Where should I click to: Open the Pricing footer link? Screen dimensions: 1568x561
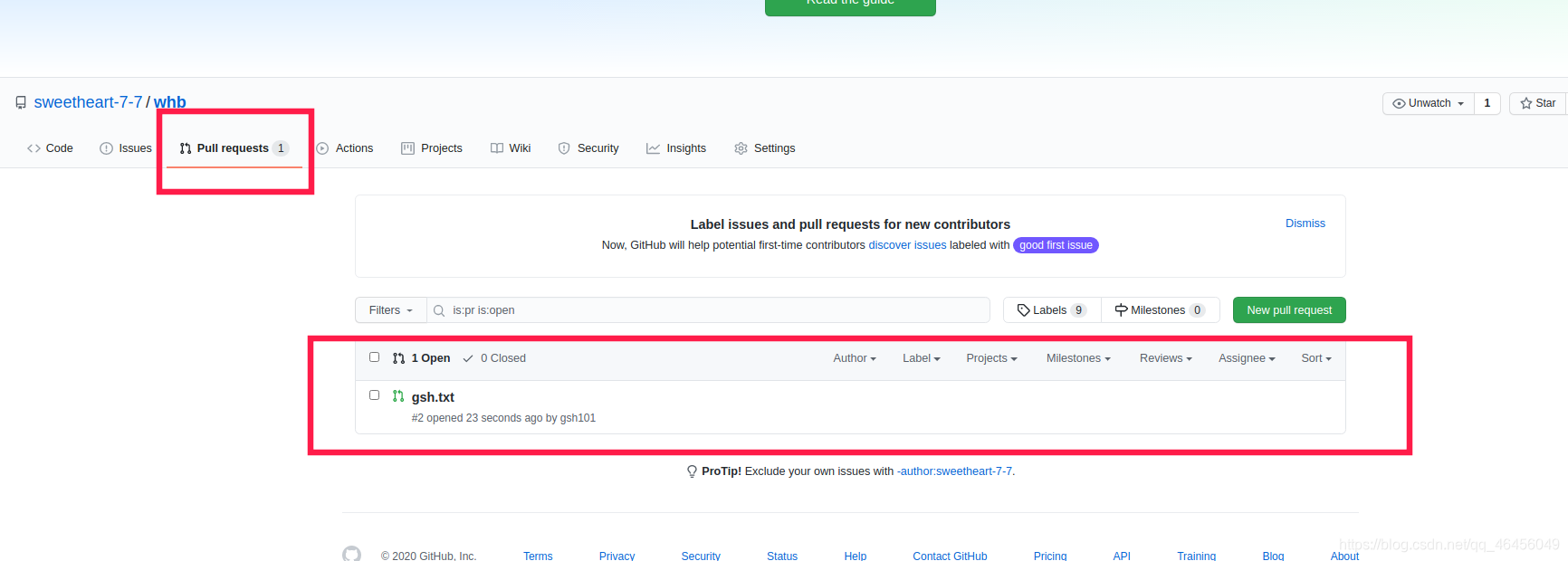tap(1050, 556)
